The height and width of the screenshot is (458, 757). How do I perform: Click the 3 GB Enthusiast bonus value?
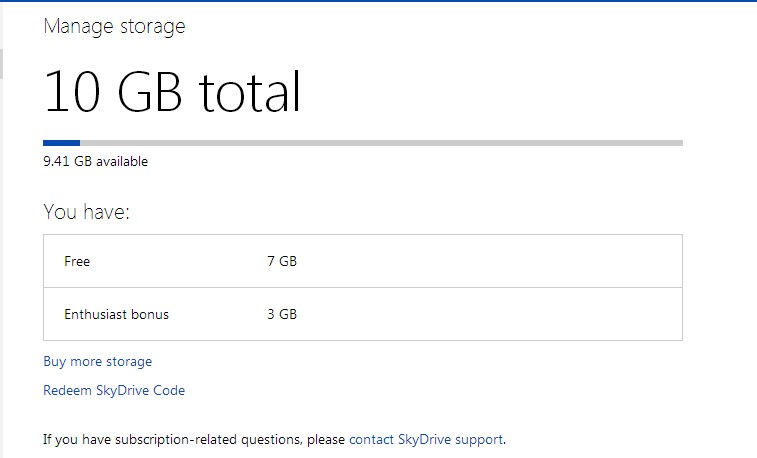[x=281, y=314]
